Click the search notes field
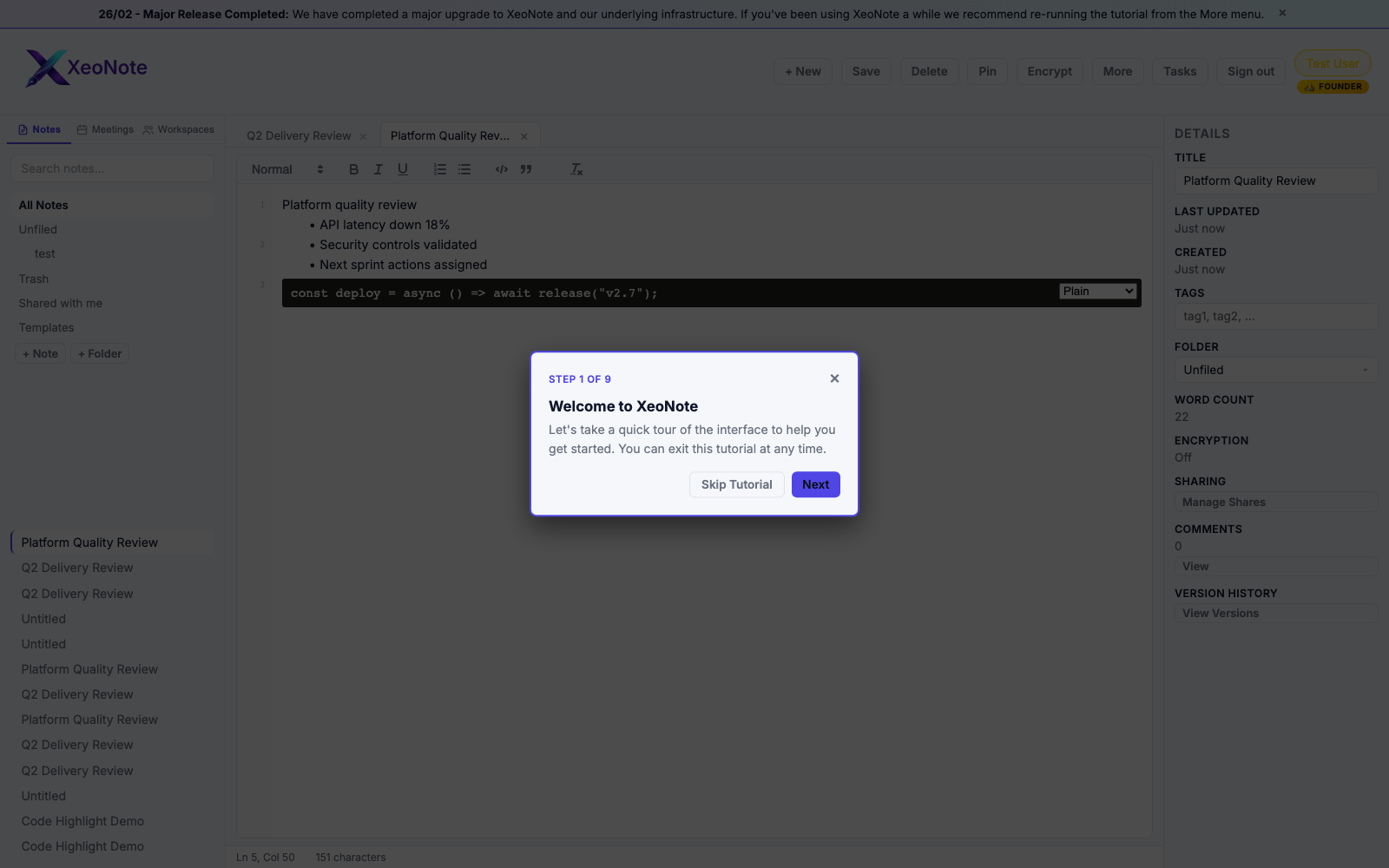1389x868 pixels. point(111,168)
